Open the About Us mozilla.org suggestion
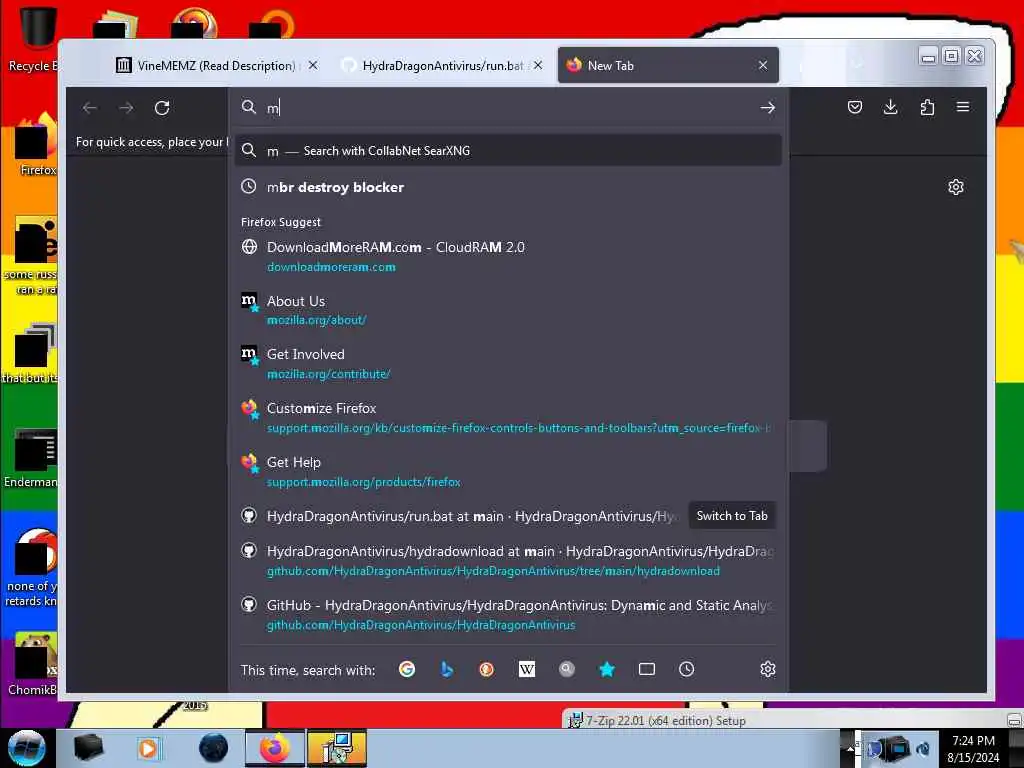 (x=508, y=310)
